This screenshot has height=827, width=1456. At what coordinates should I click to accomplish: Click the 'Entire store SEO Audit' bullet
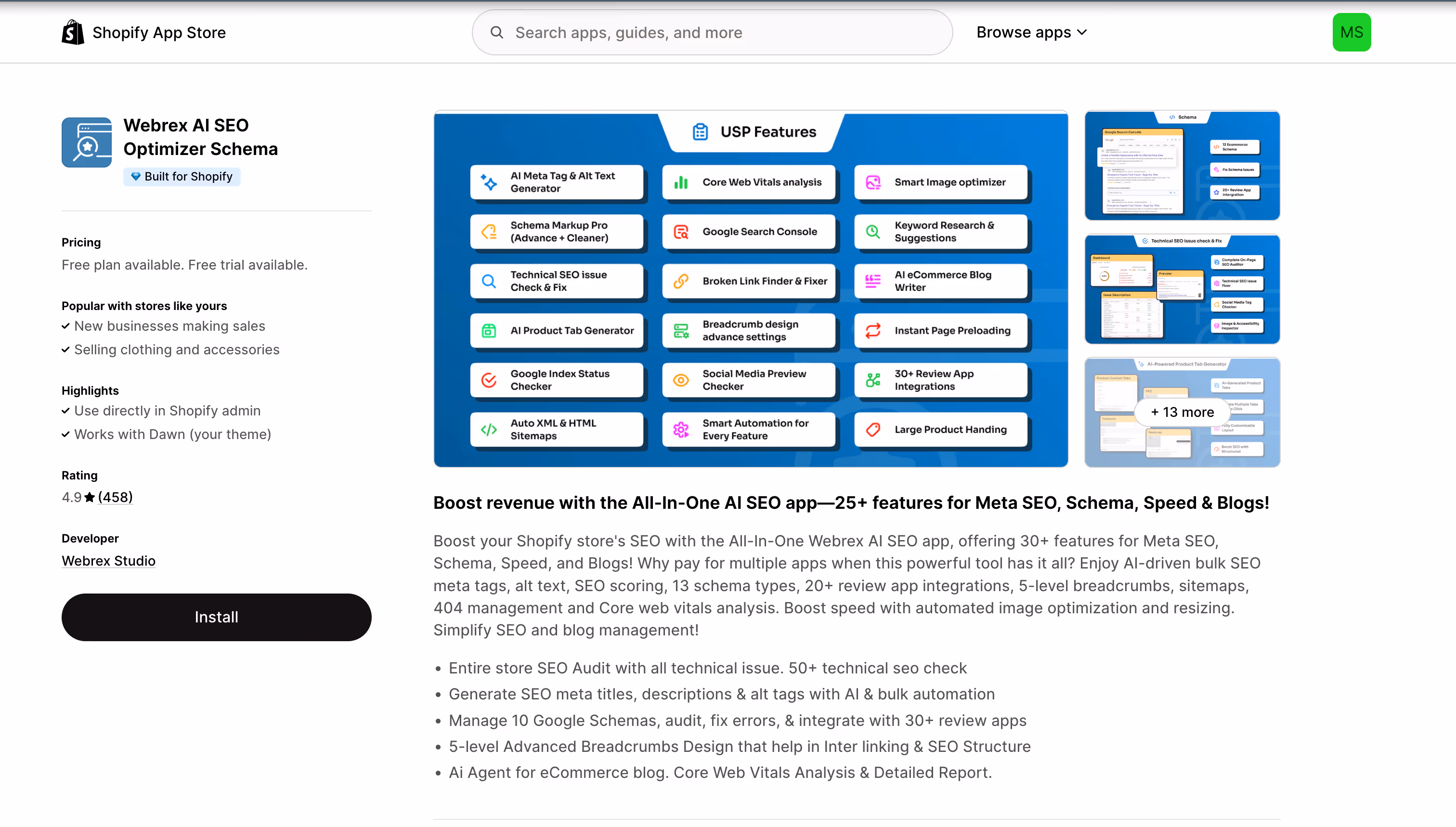(708, 669)
